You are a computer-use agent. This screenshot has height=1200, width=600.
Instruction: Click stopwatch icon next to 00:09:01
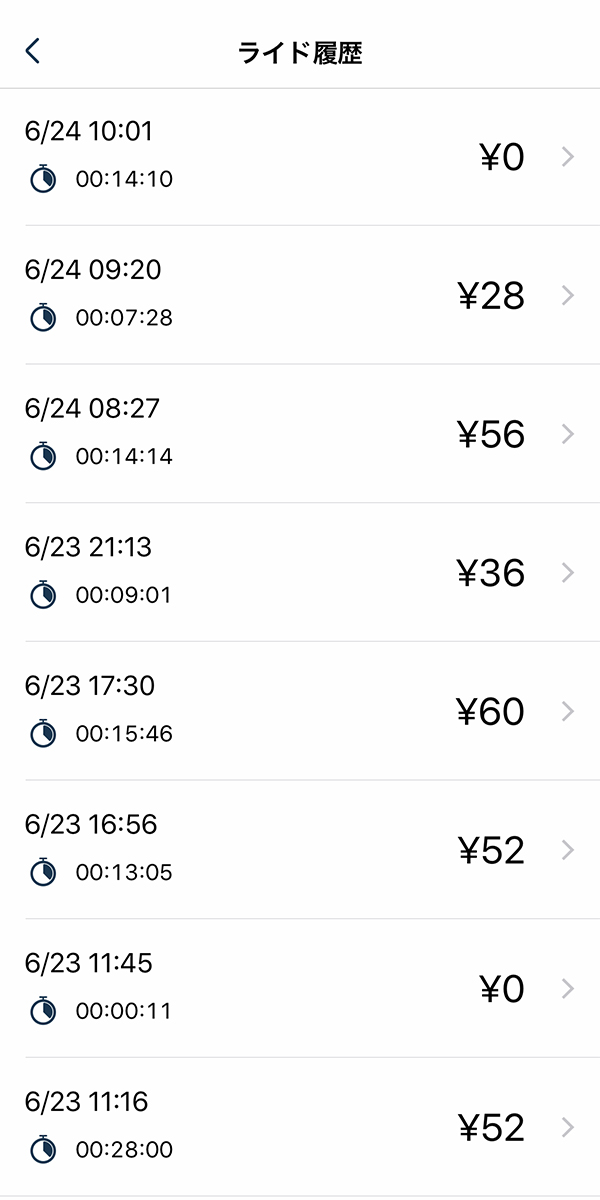pyautogui.click(x=43, y=595)
